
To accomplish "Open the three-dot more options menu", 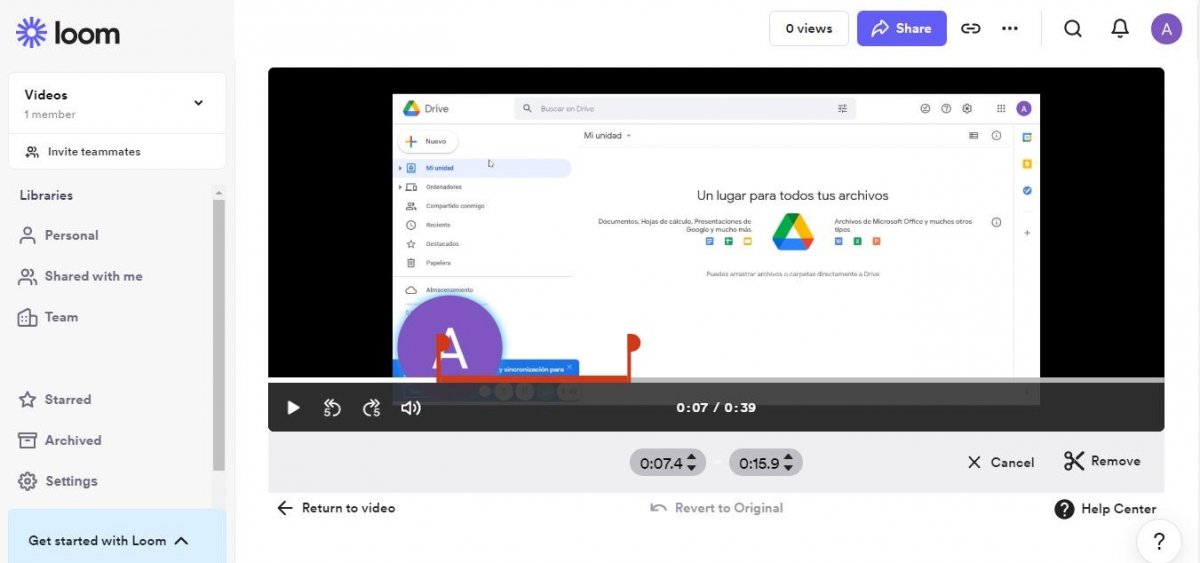I will coord(1010,28).
